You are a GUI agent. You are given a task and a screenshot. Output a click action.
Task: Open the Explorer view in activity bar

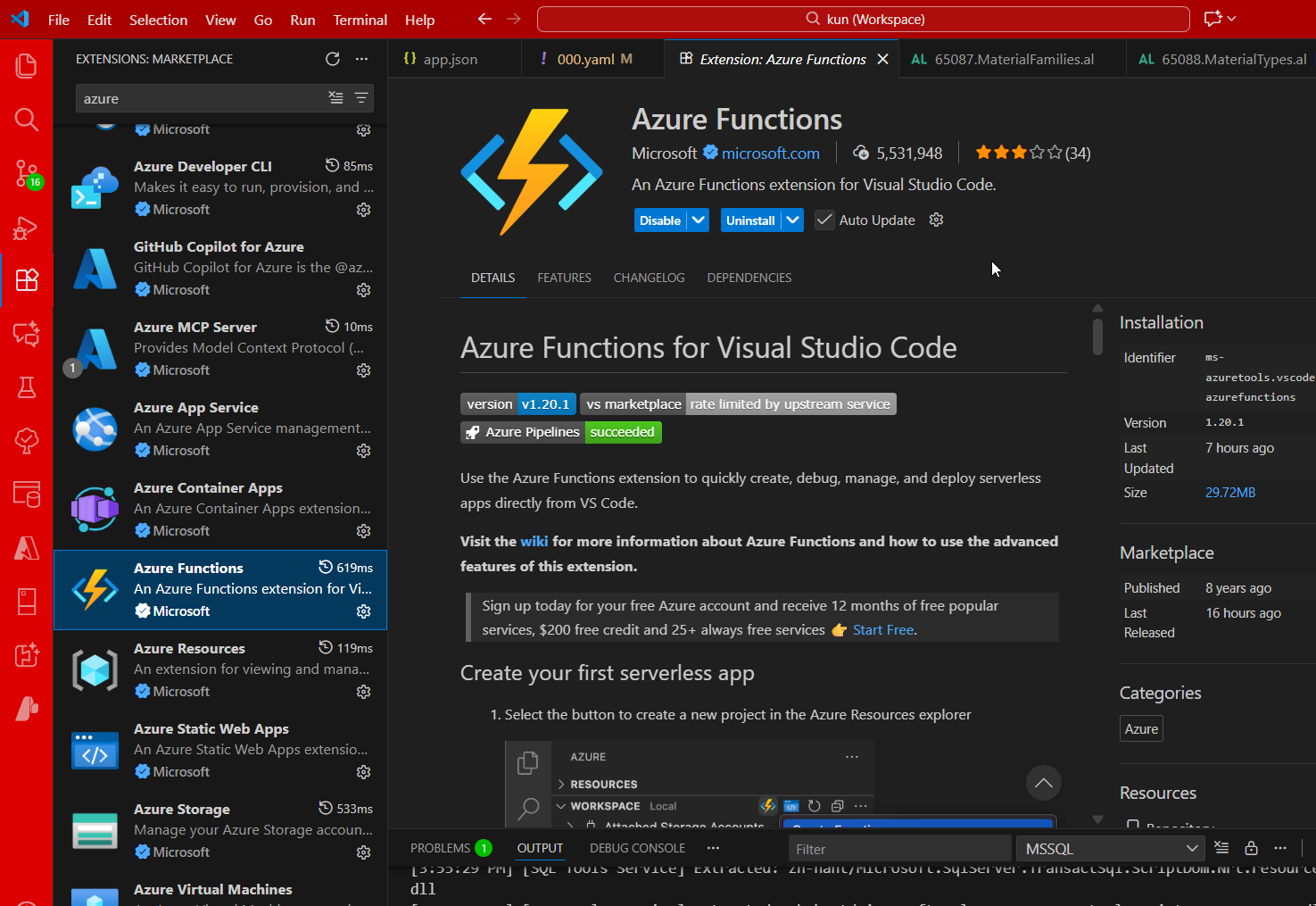point(27,66)
